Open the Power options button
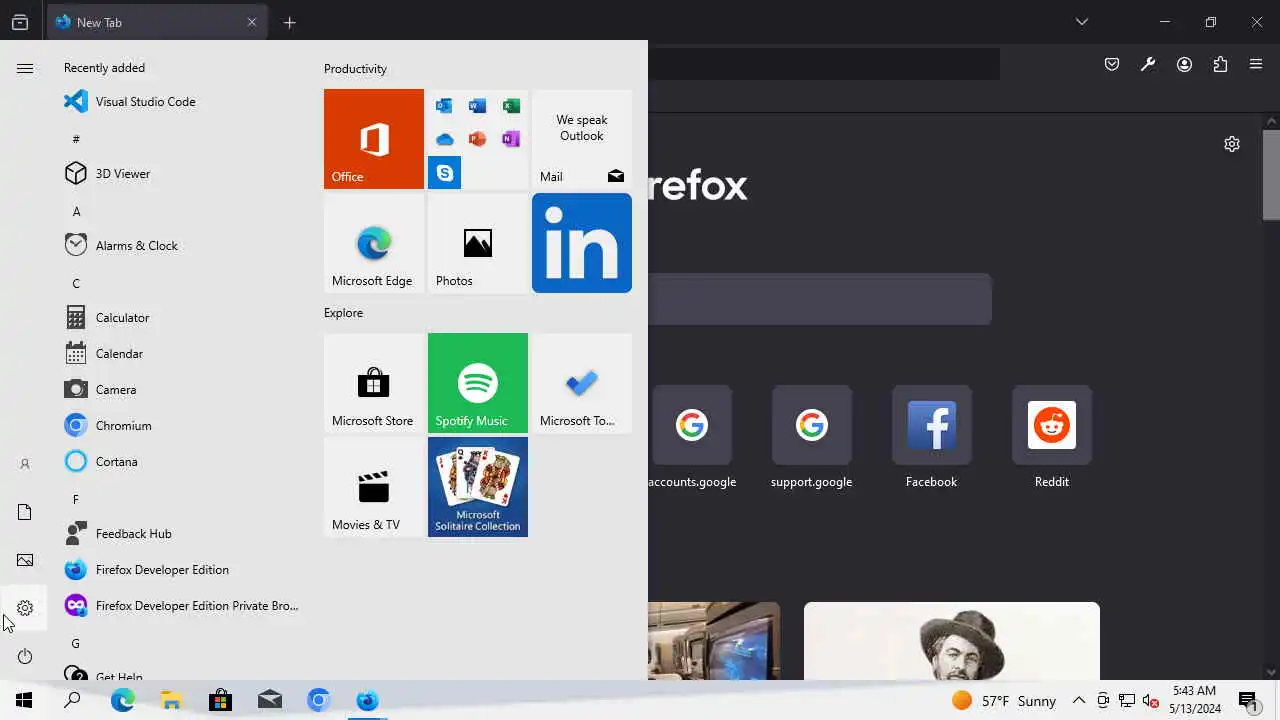This screenshot has width=1280, height=720. pyautogui.click(x=25, y=656)
